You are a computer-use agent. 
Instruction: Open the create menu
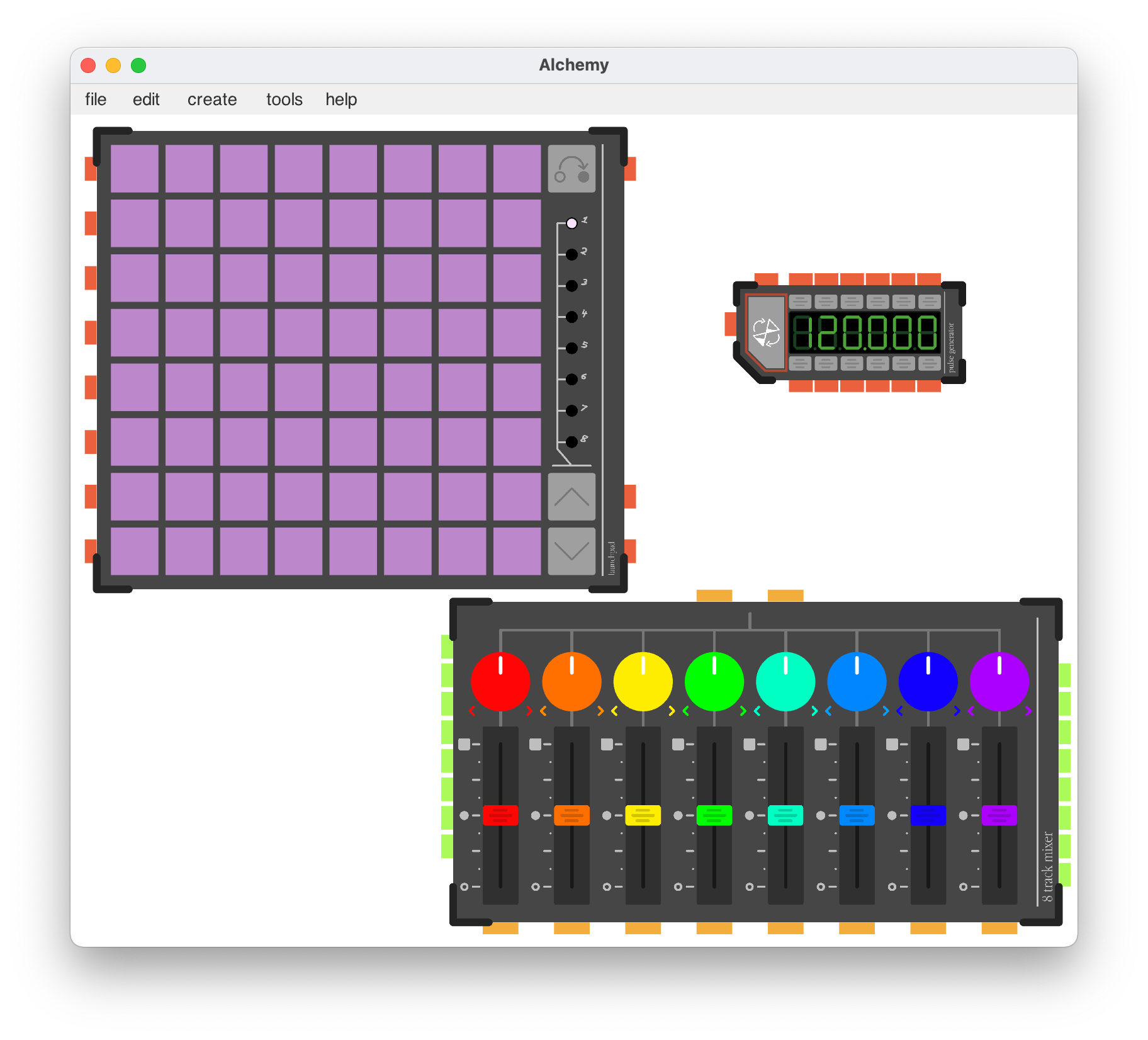click(212, 99)
